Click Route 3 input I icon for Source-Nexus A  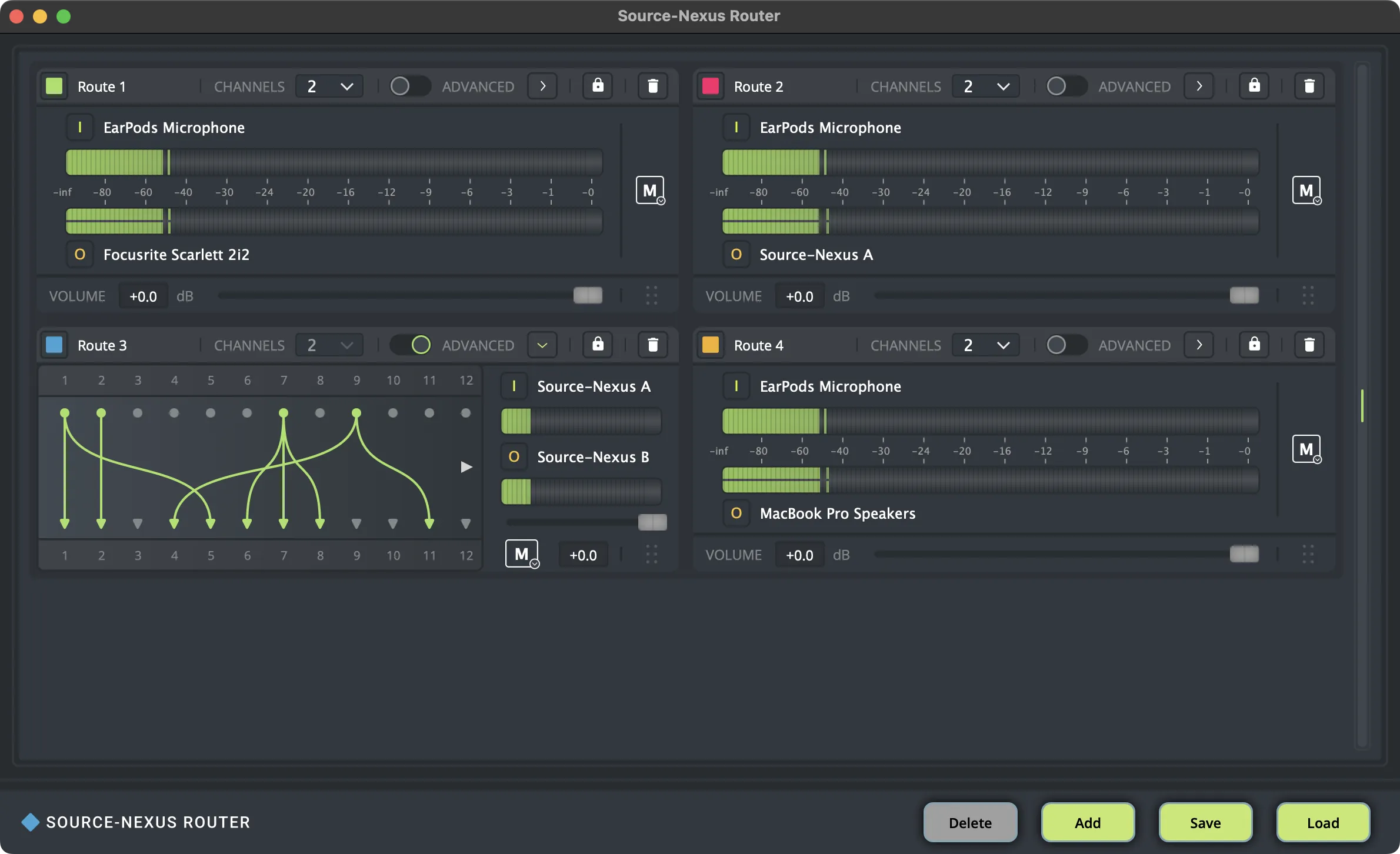click(514, 386)
